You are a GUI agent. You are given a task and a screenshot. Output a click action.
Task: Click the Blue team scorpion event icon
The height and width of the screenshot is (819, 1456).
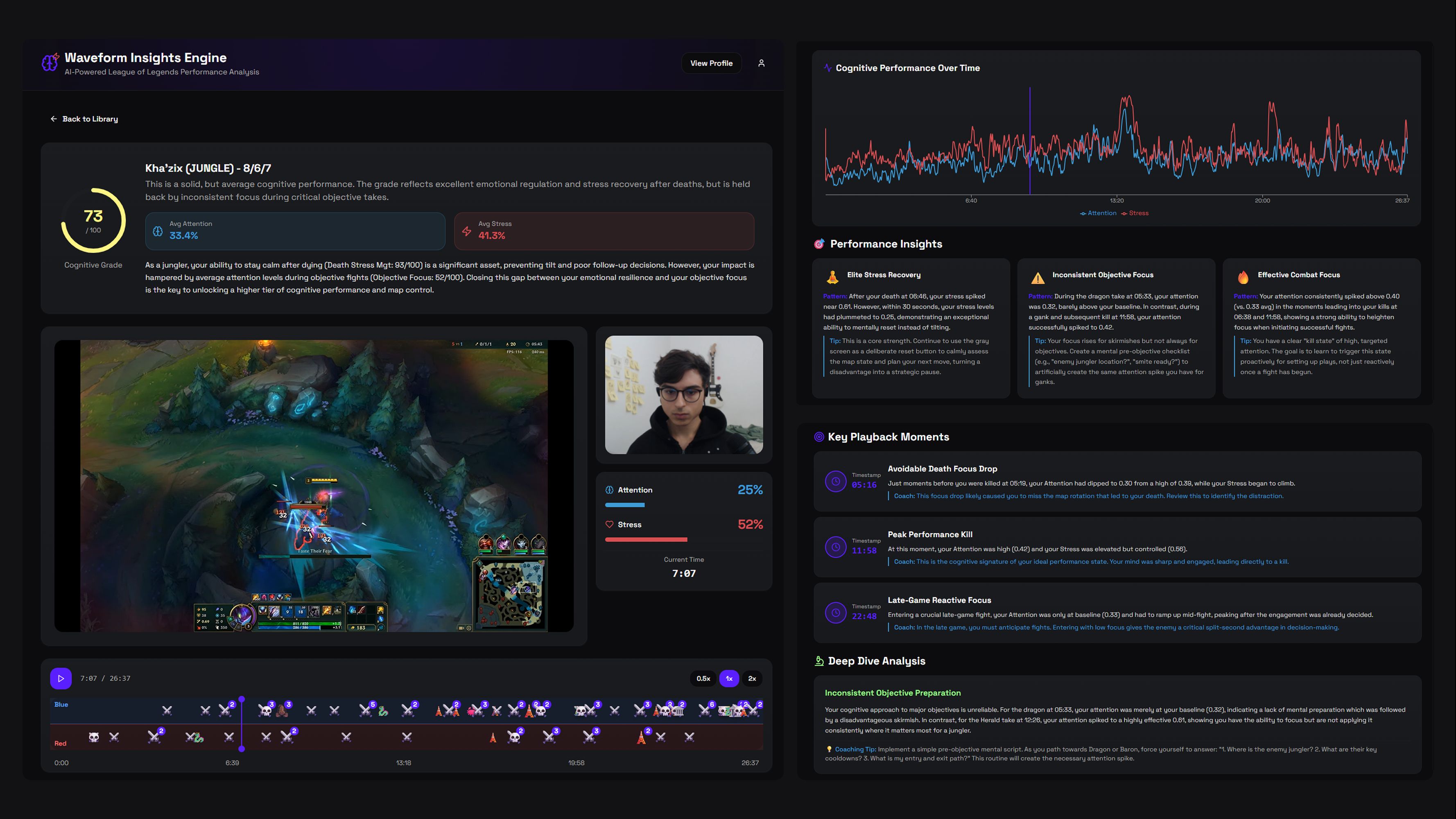[x=281, y=710]
